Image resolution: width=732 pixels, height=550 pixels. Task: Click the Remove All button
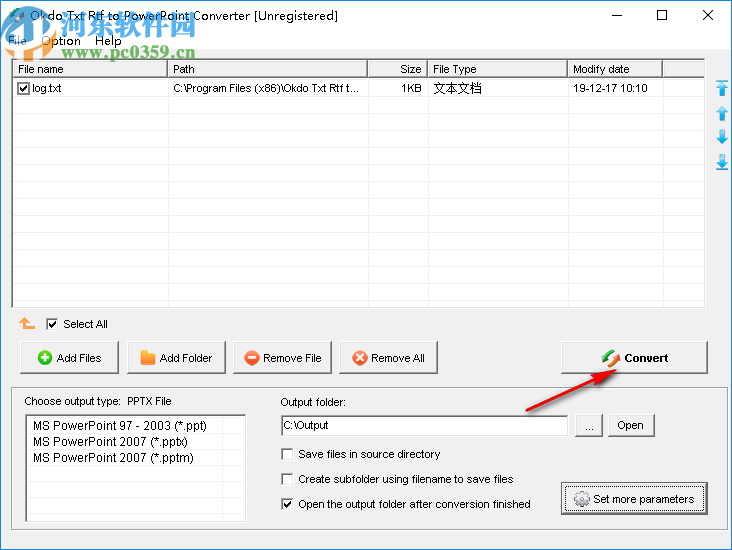[x=388, y=358]
